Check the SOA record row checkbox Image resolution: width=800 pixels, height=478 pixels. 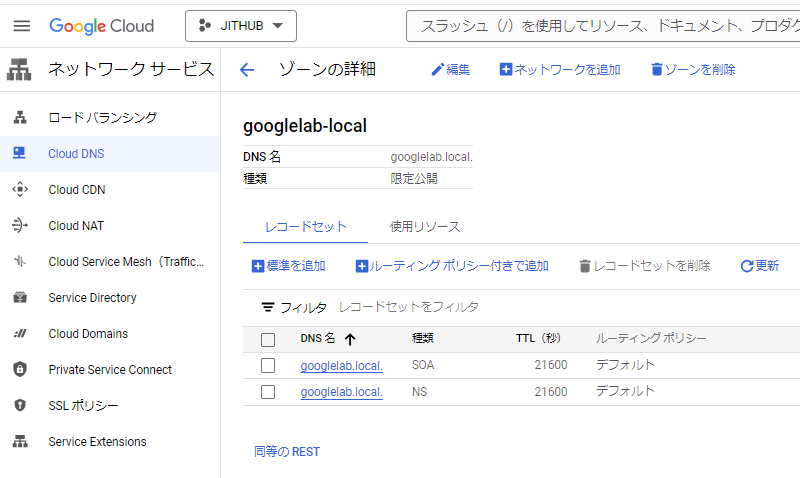268,365
